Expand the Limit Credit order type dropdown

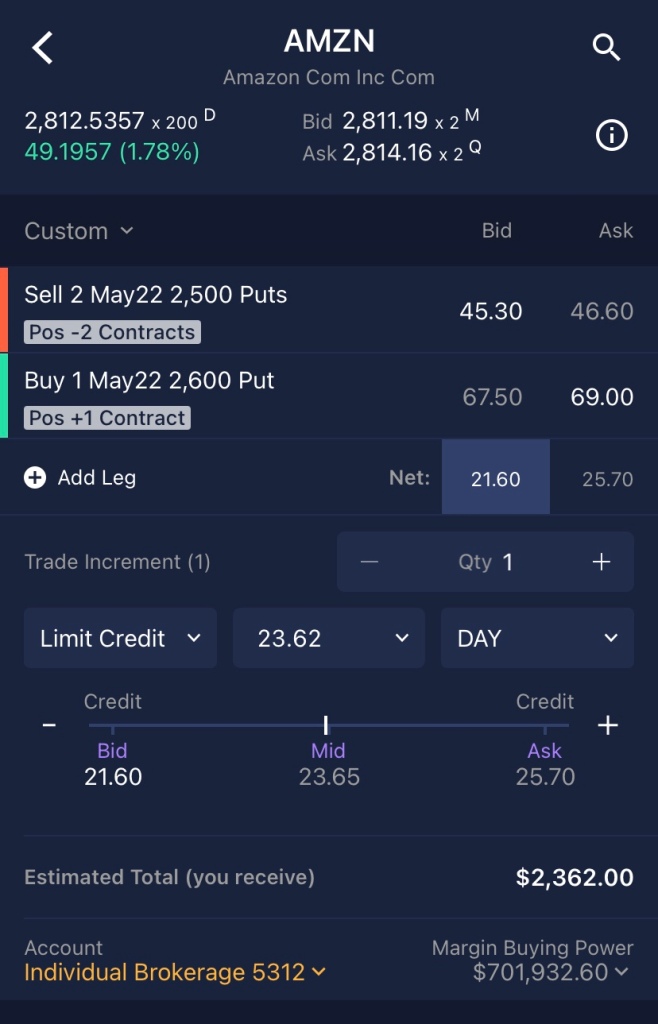pos(120,638)
